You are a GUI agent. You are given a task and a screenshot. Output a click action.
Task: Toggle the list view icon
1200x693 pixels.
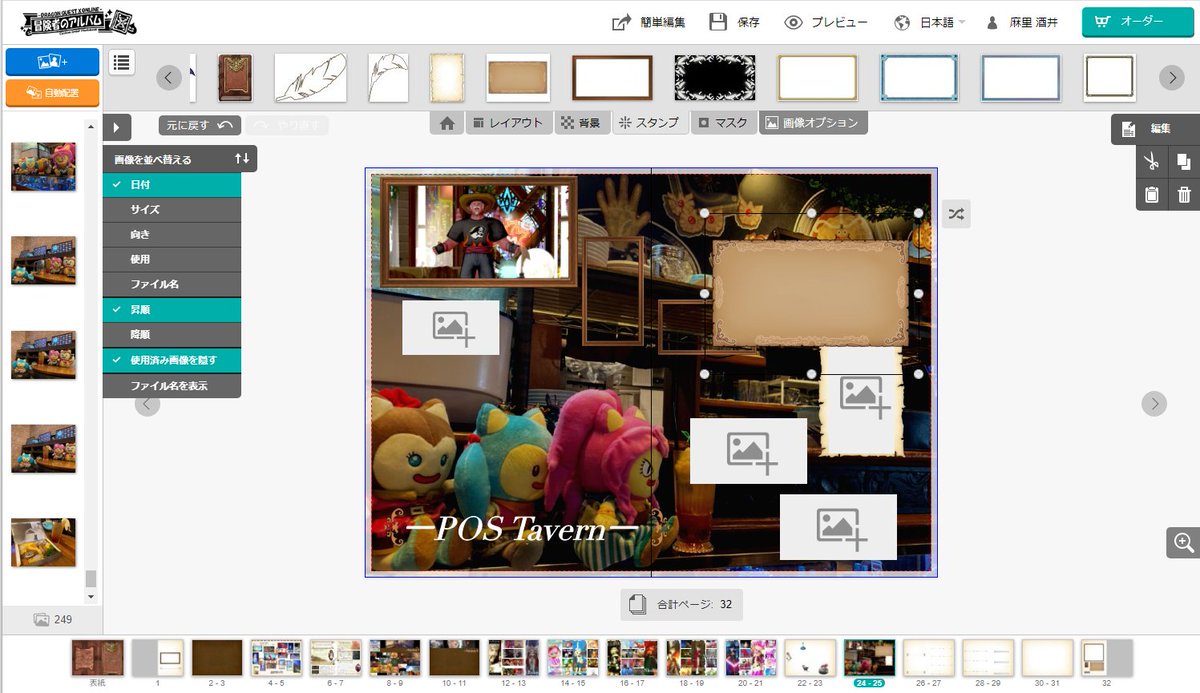121,62
